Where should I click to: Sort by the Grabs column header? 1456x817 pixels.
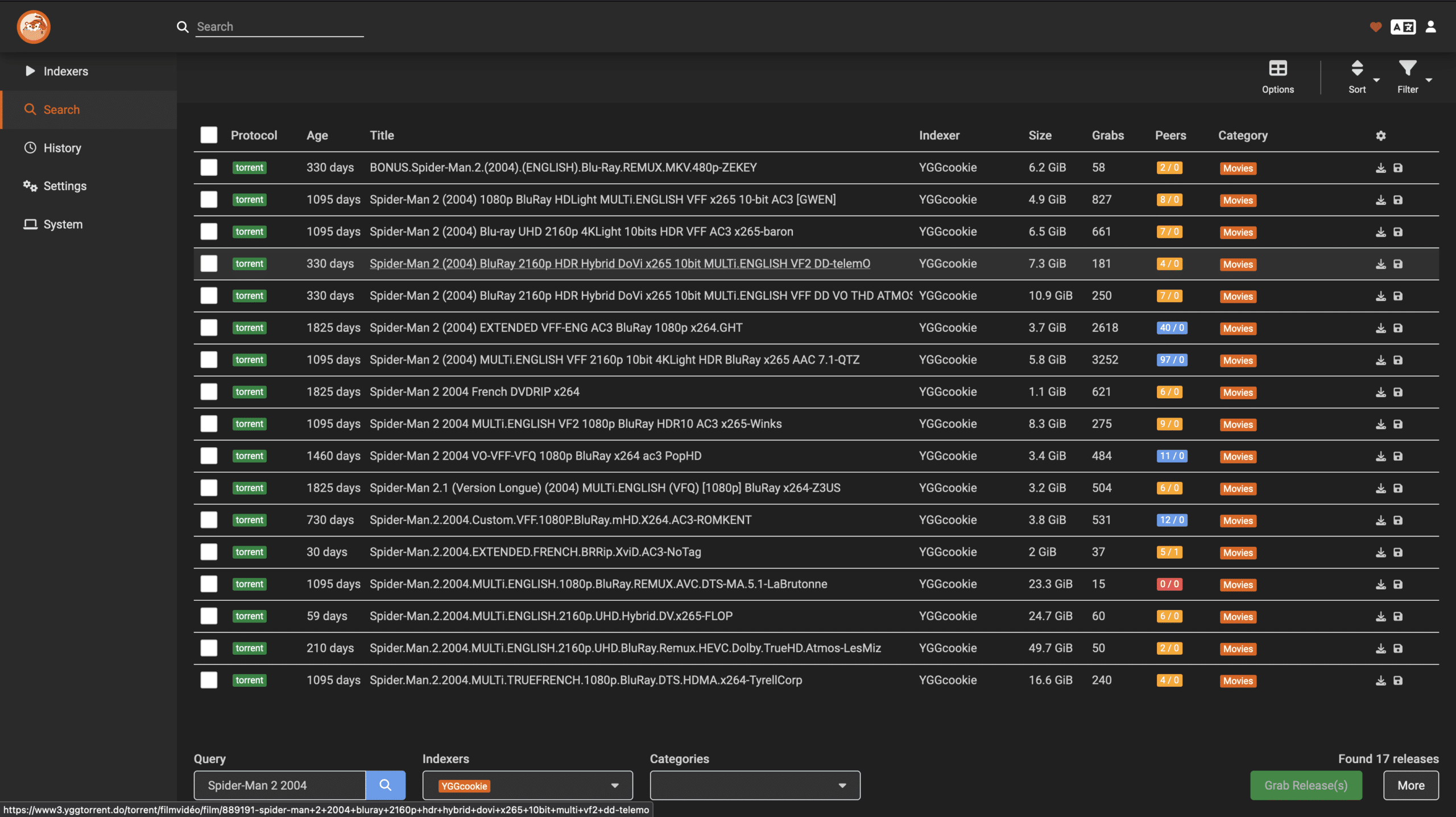(x=1107, y=135)
